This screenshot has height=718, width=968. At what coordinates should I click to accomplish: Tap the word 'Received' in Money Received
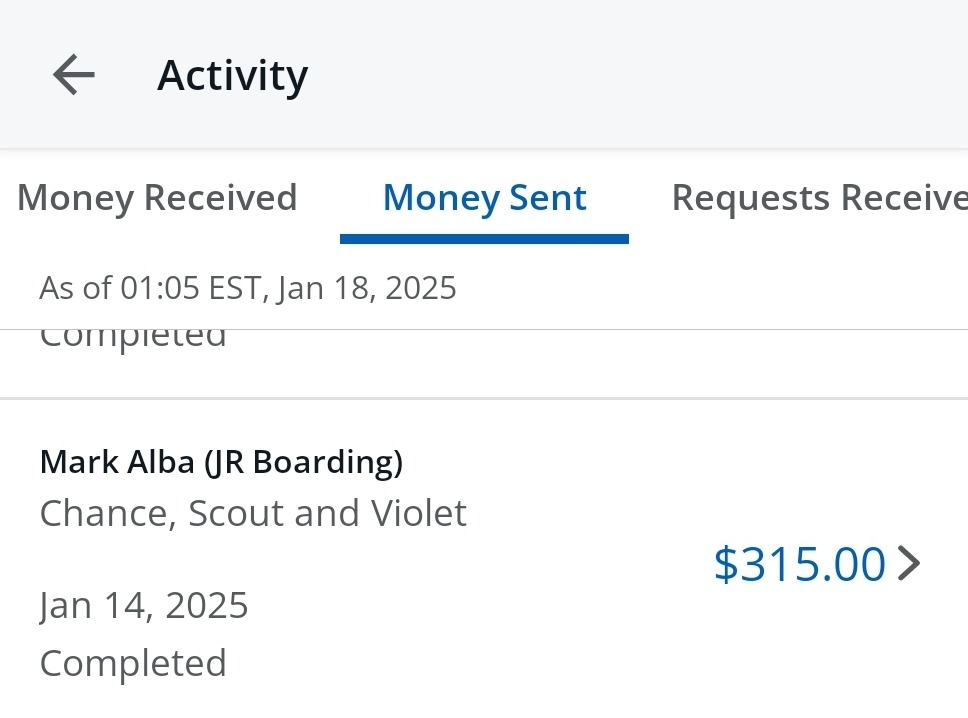(220, 198)
